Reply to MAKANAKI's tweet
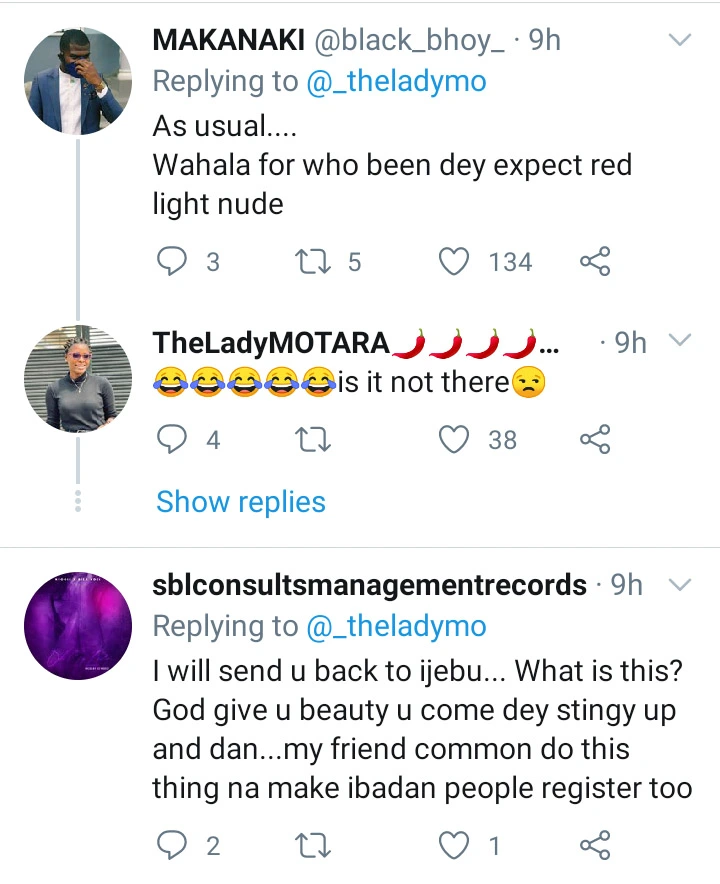 (x=173, y=262)
